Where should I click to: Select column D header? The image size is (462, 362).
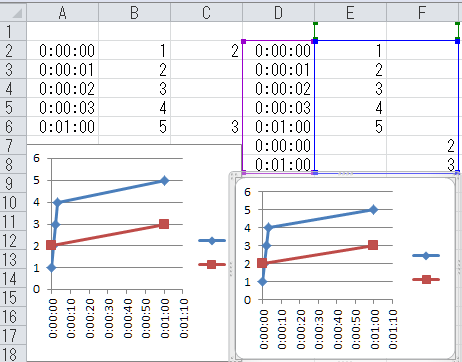pyautogui.click(x=279, y=13)
